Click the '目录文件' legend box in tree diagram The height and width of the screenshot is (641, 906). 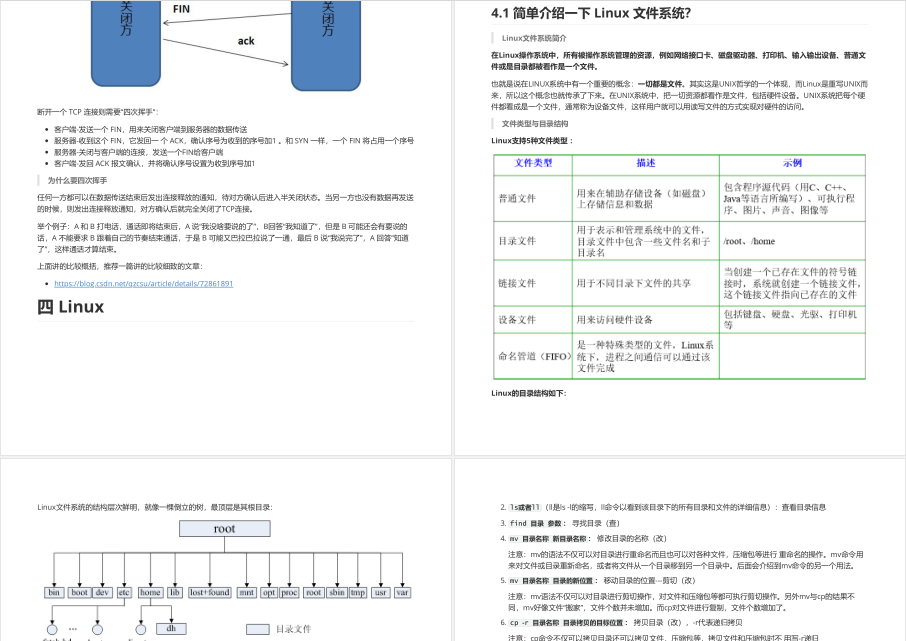pos(258,629)
